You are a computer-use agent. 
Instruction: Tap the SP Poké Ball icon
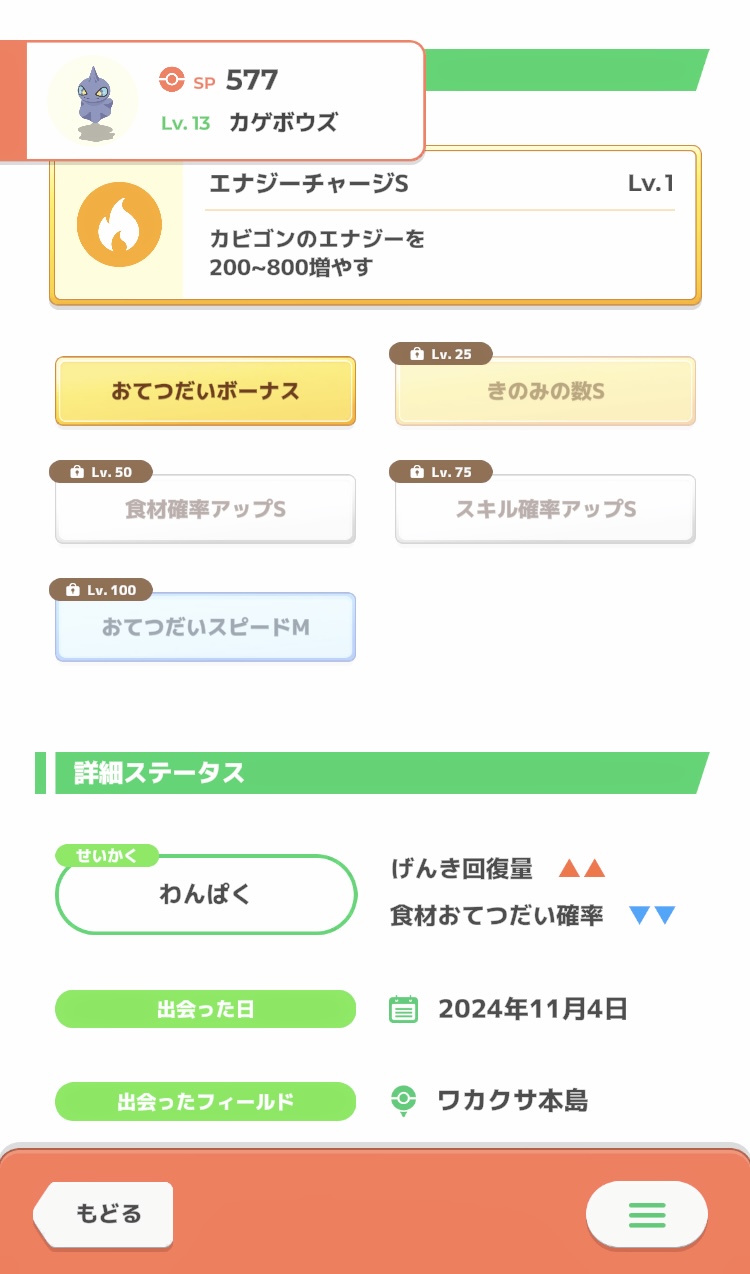172,80
